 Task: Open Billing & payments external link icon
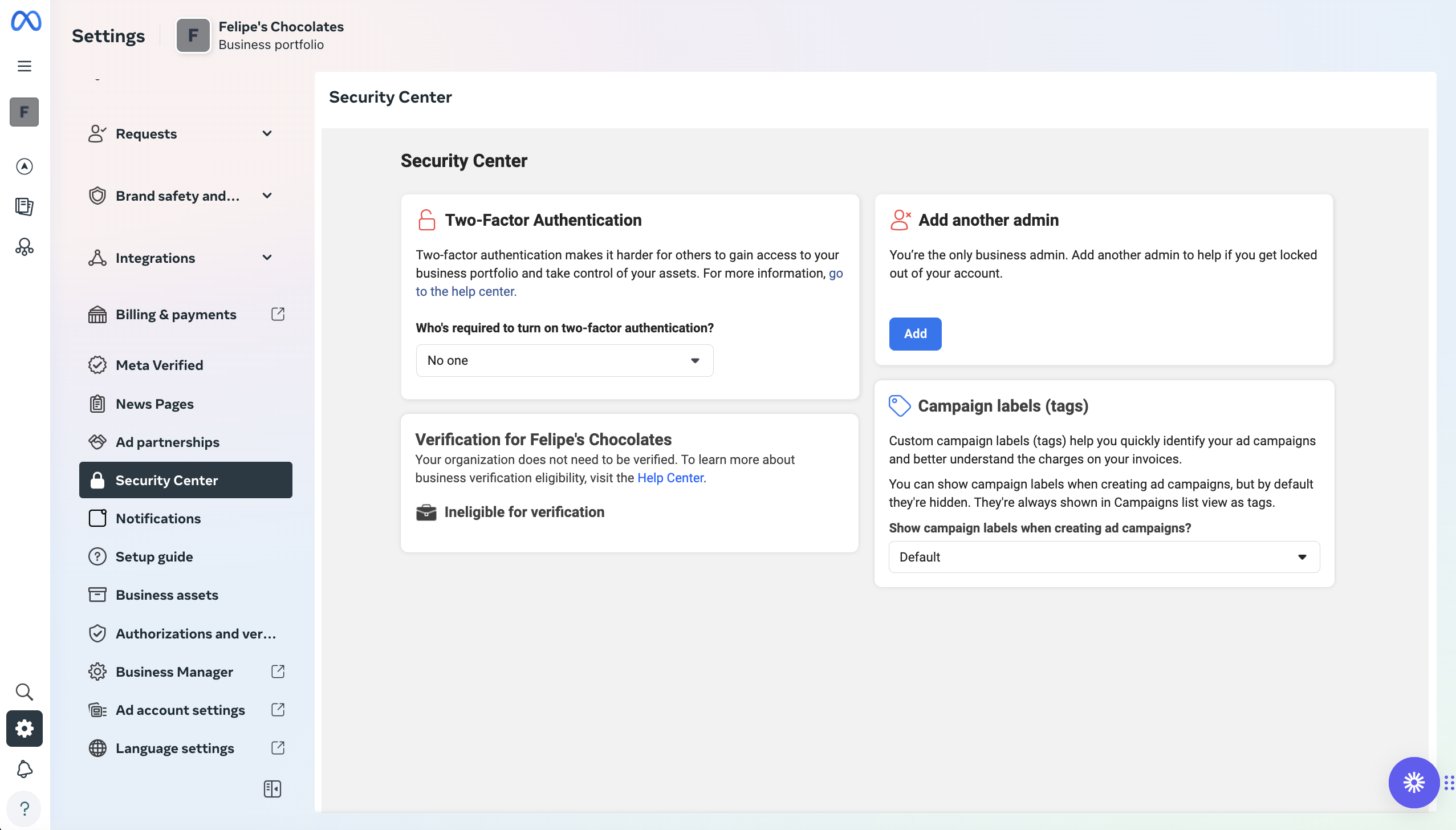pyautogui.click(x=278, y=314)
